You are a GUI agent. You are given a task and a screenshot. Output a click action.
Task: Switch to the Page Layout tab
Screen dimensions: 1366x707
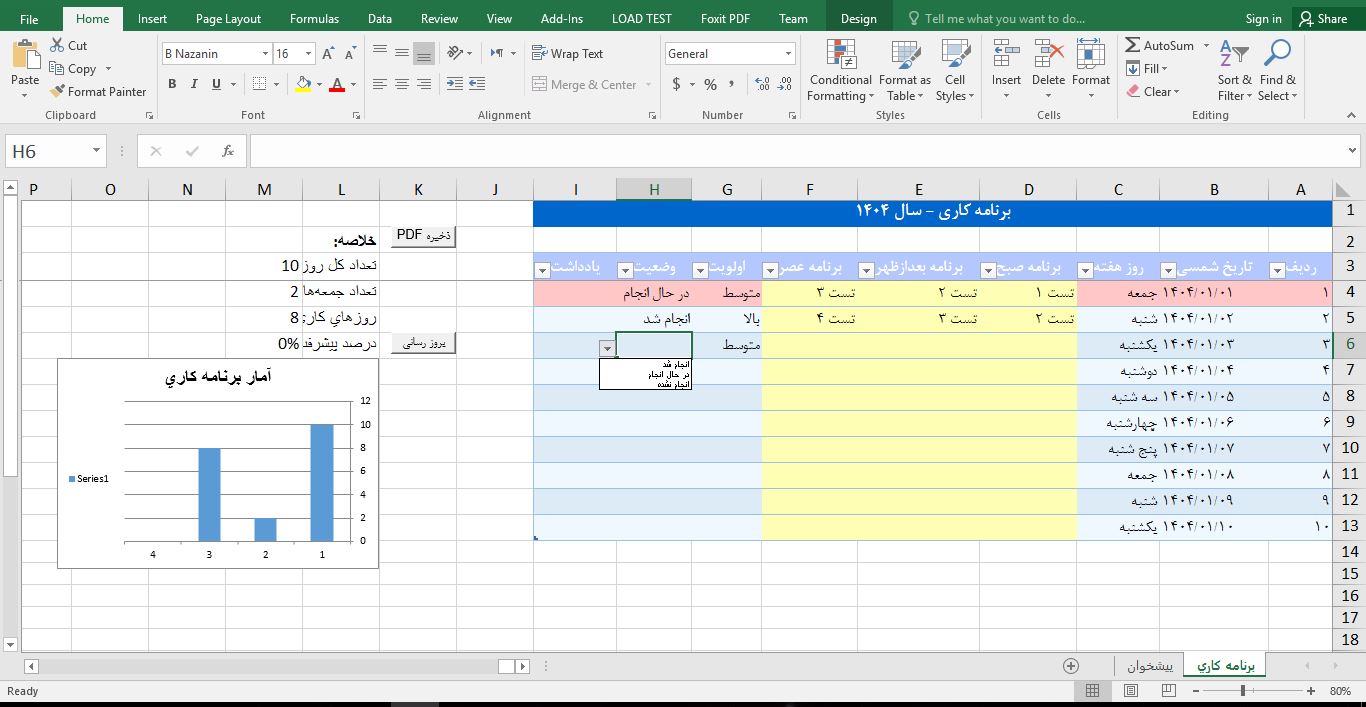tap(228, 18)
